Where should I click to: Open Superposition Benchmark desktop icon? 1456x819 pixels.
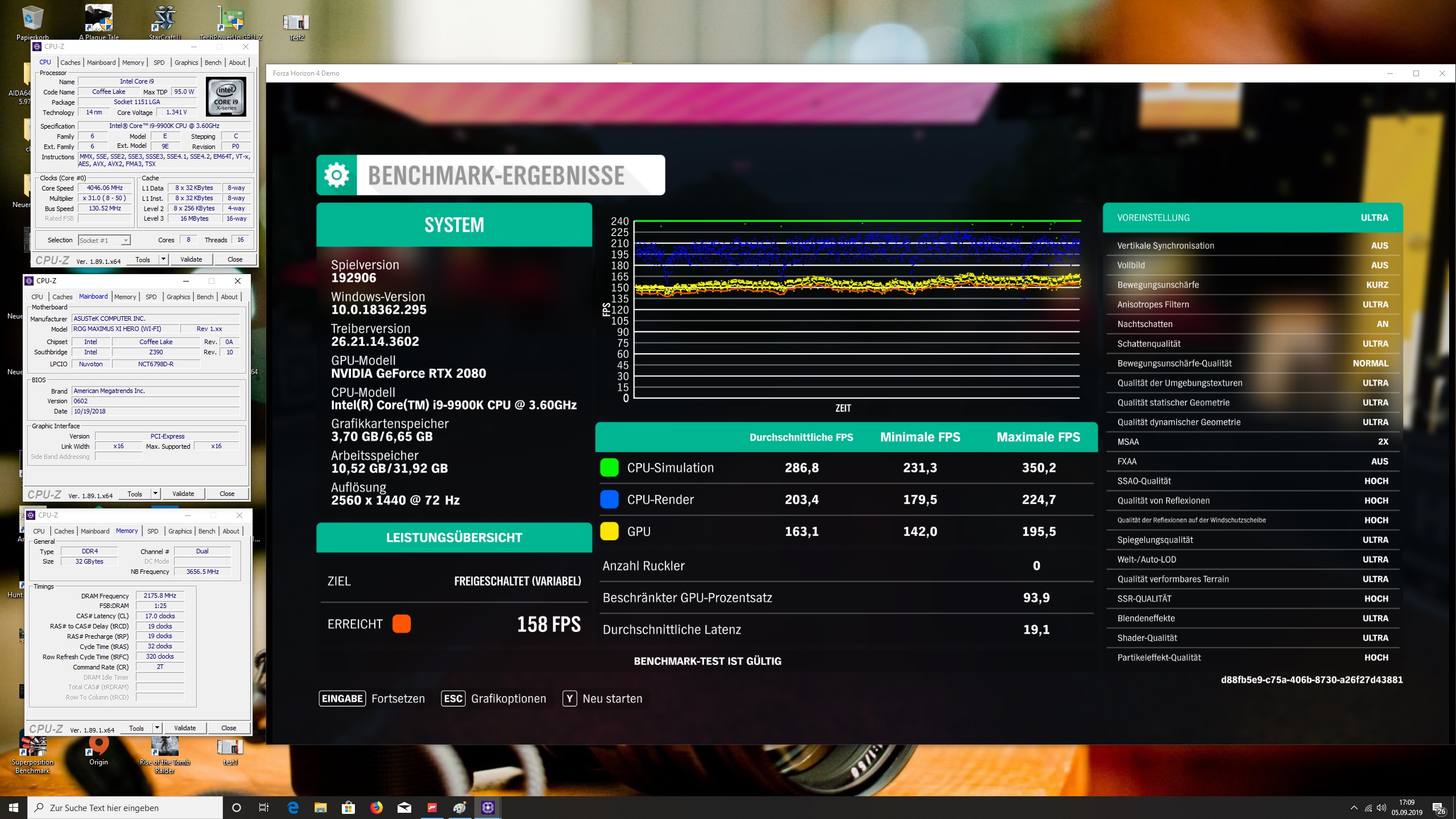coord(32,746)
